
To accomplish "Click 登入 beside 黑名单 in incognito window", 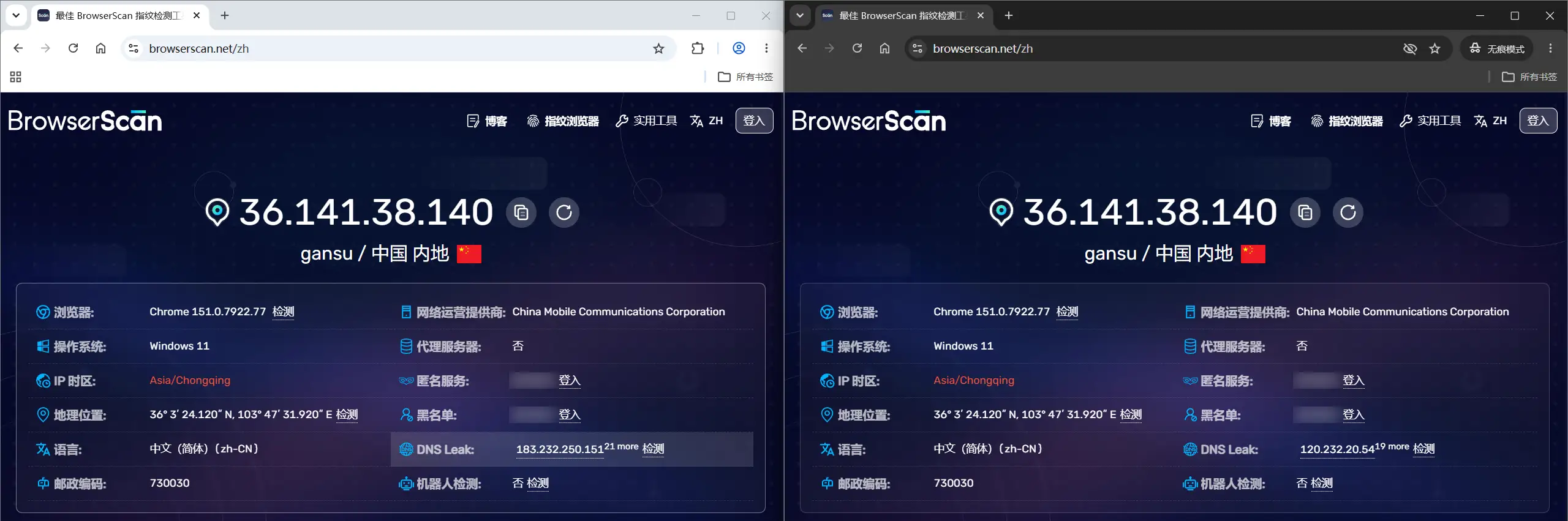I will (1354, 414).
